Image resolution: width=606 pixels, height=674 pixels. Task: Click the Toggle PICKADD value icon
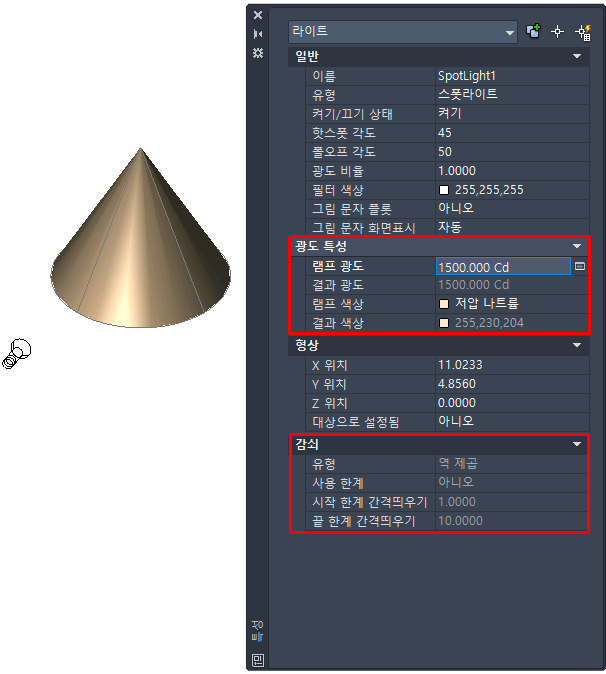click(533, 31)
